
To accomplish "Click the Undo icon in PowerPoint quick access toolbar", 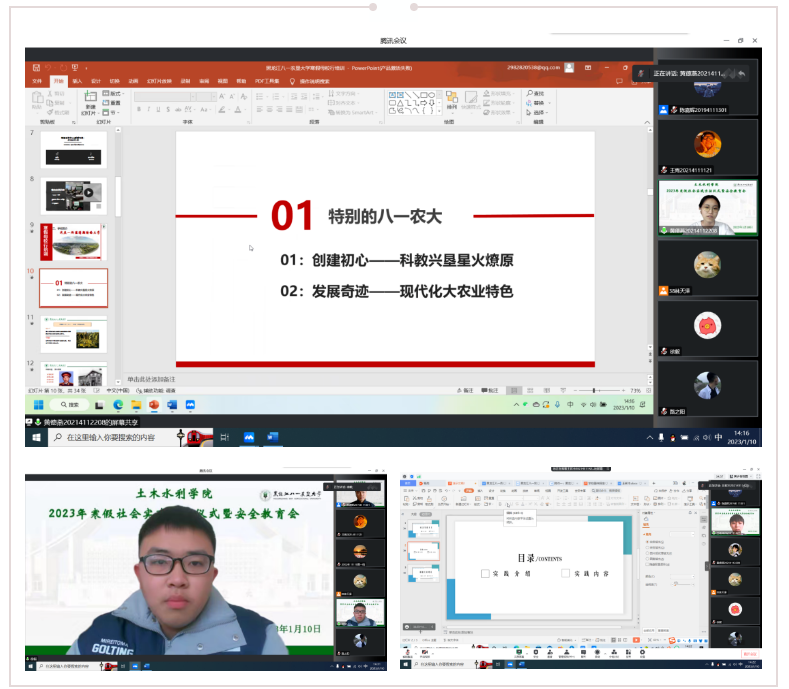I will 47,67.
